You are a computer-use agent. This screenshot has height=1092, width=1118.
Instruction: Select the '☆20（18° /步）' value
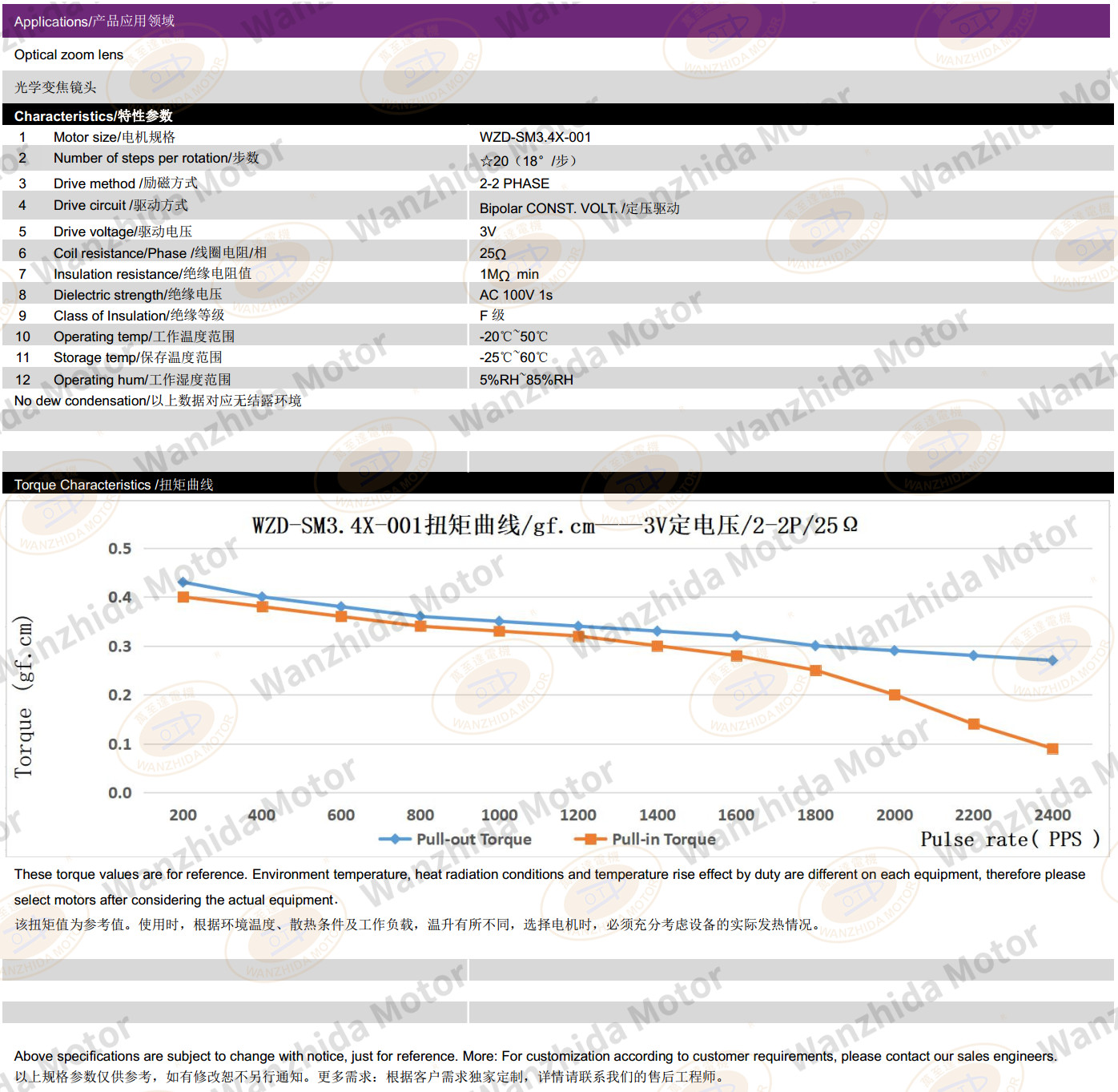point(529,160)
